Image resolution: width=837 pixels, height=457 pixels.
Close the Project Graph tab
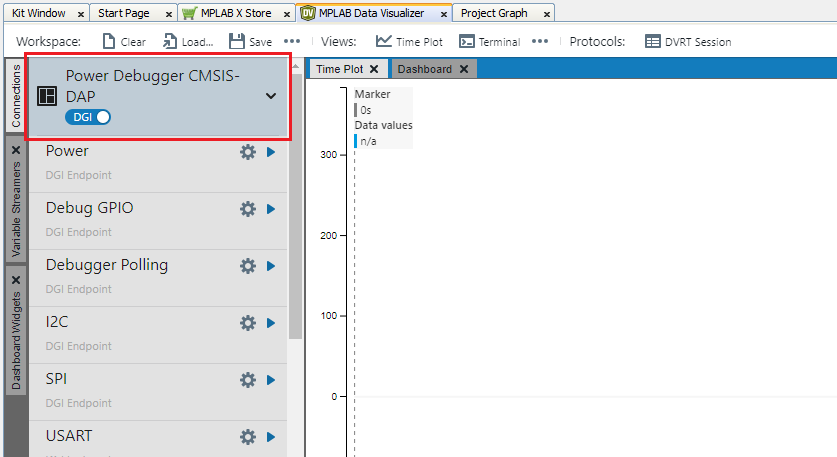[x=547, y=14]
